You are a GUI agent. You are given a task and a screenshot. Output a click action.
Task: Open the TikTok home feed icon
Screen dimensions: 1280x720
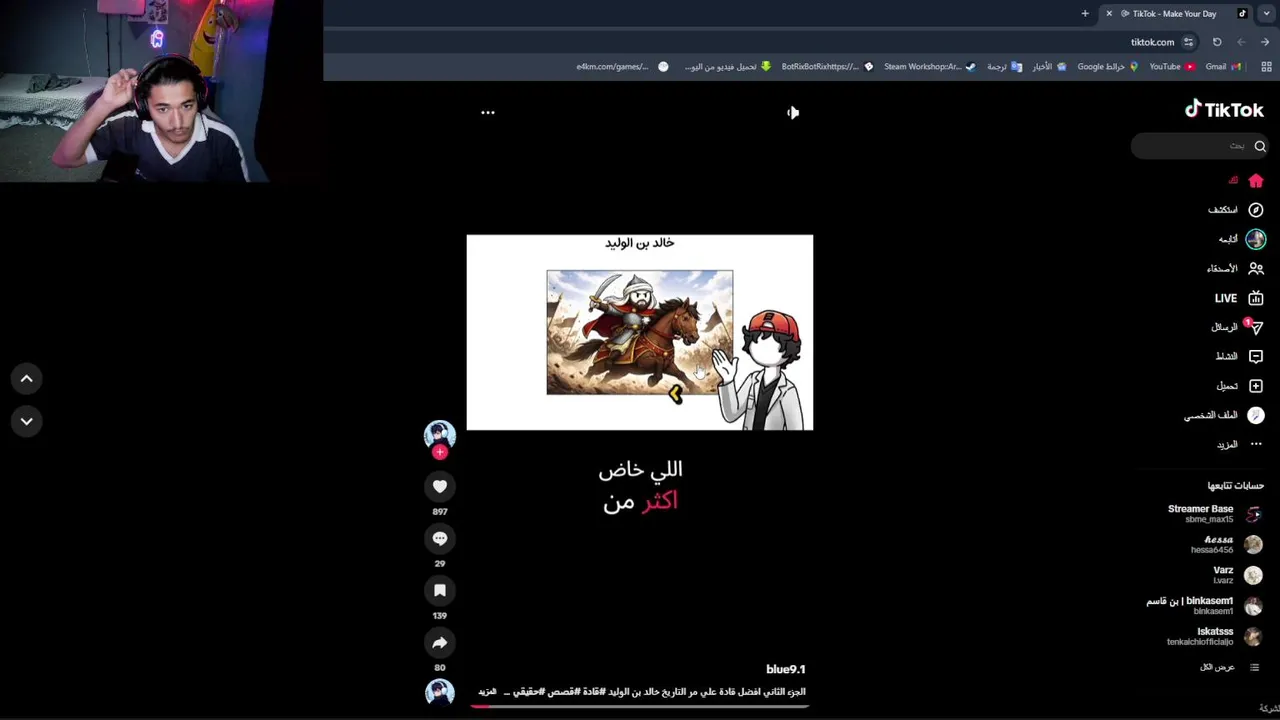tap(1256, 181)
